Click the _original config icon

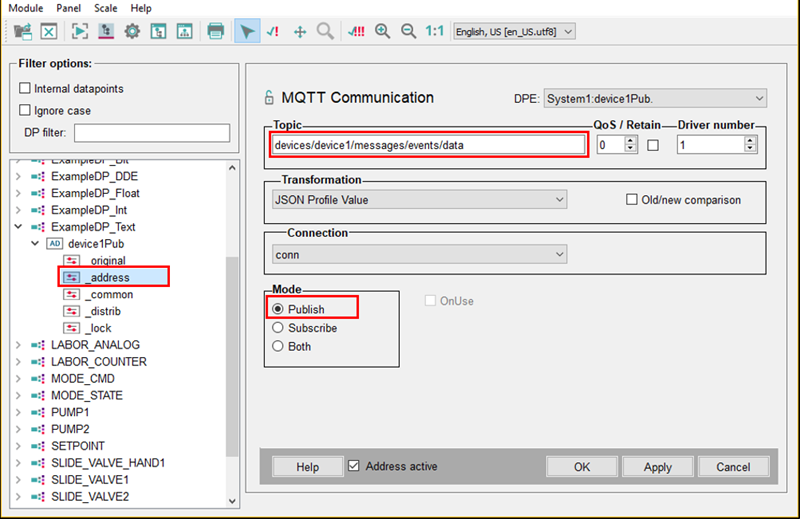pos(72,261)
